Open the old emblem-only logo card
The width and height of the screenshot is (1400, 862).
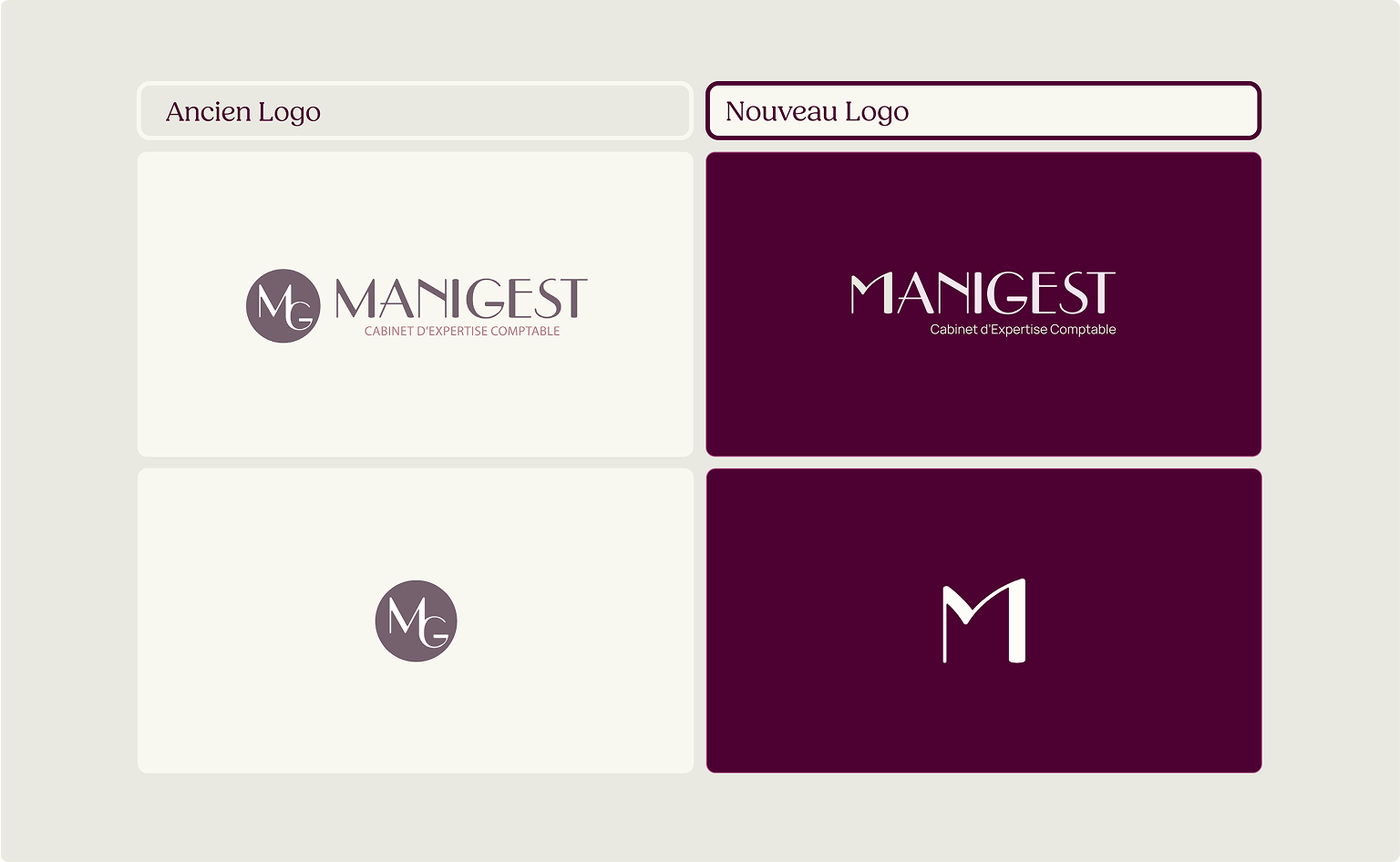click(x=415, y=621)
